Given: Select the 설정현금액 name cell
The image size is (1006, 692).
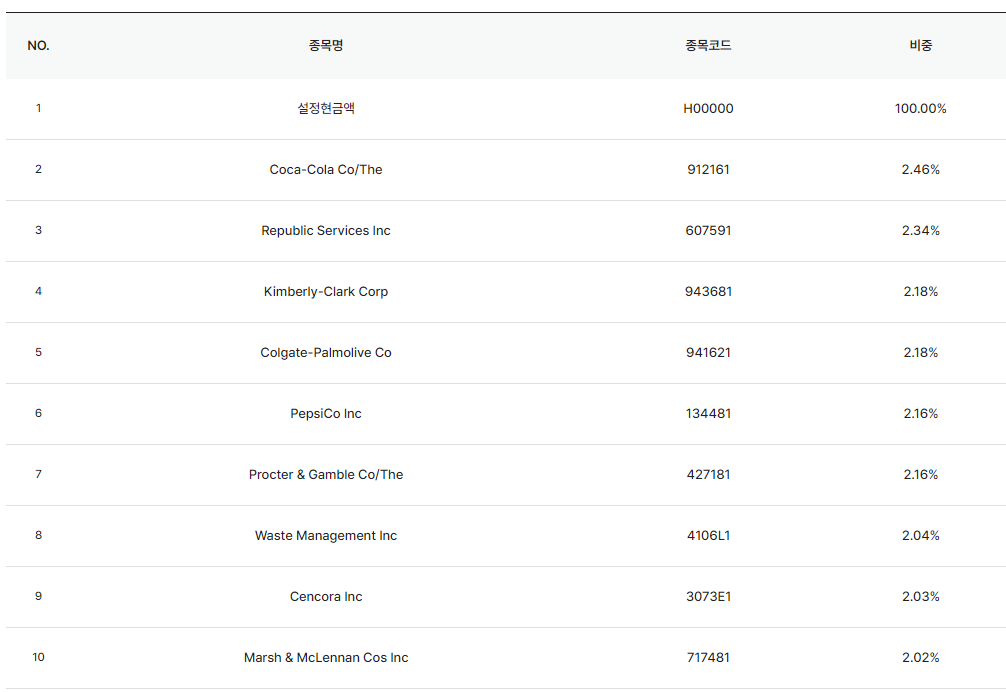Looking at the screenshot, I should tap(326, 108).
